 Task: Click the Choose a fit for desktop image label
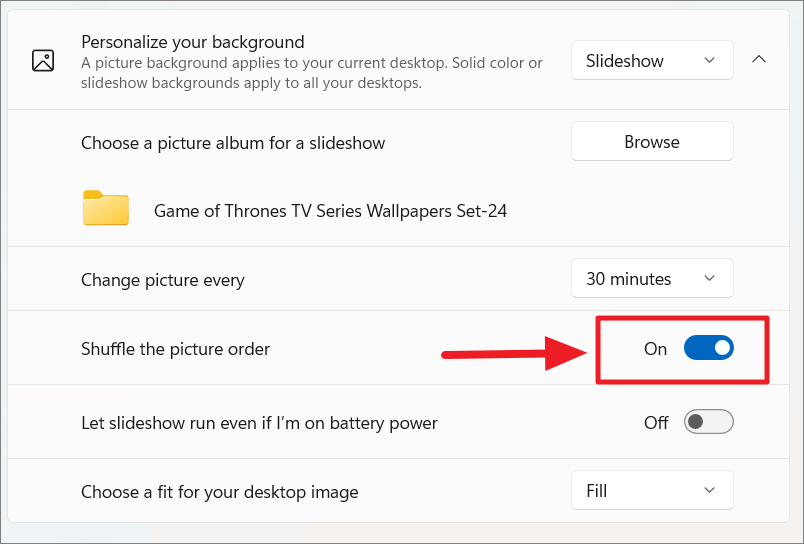point(219,492)
